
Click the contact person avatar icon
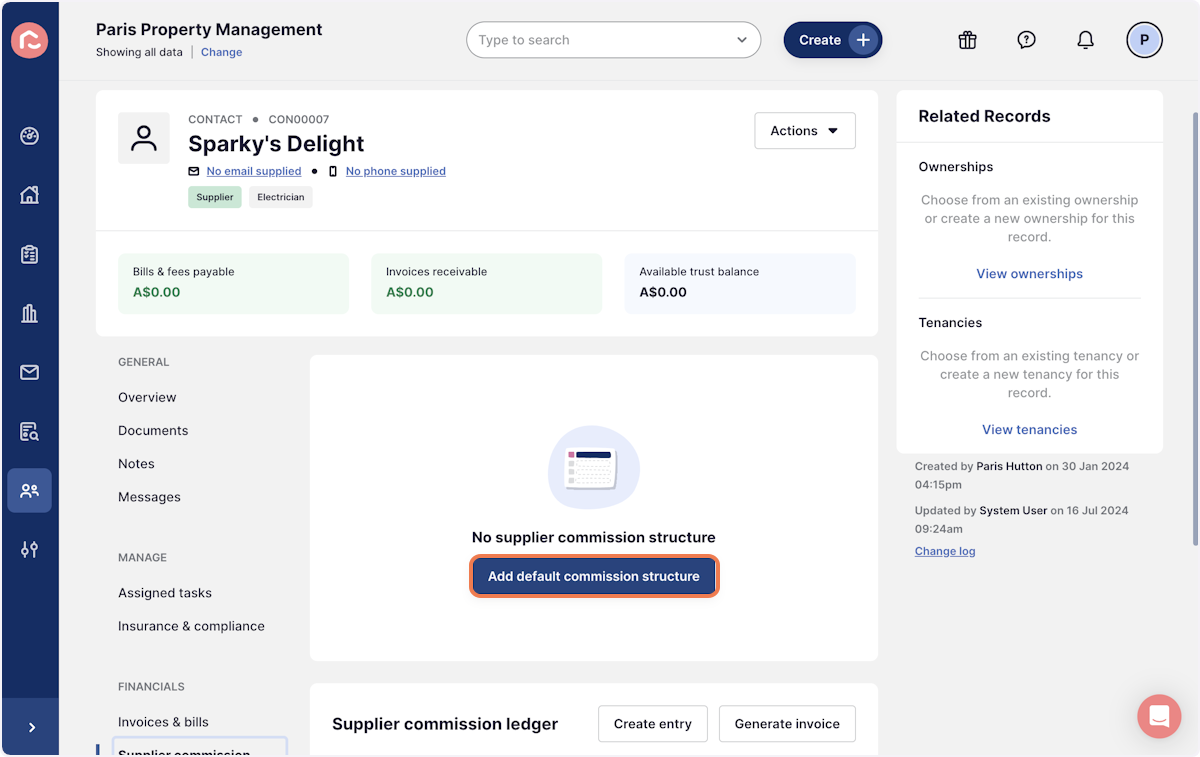(144, 138)
